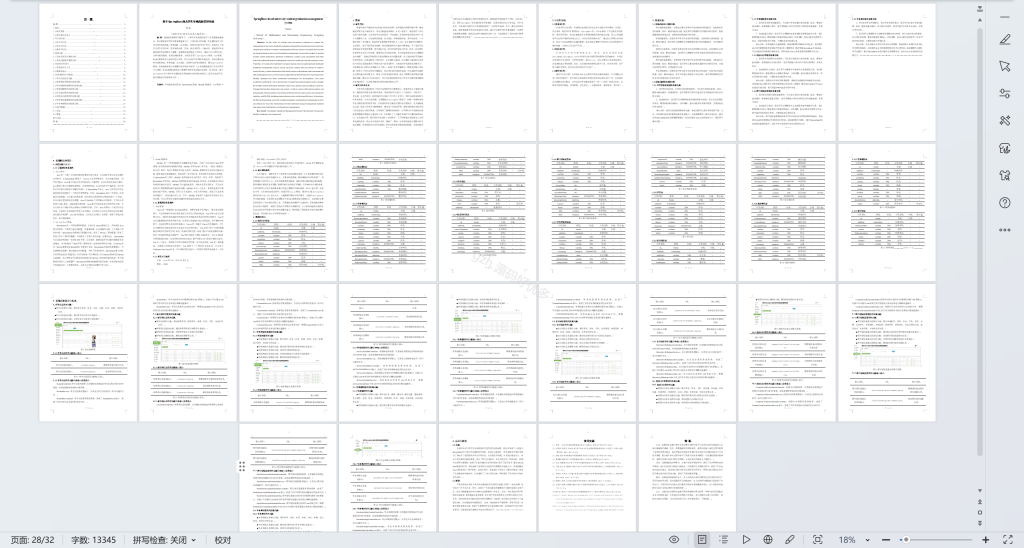This screenshot has width=1024, height=548.
Task: Open the skin/theme shirt icon in the sidebar
Action: [x=1004, y=175]
